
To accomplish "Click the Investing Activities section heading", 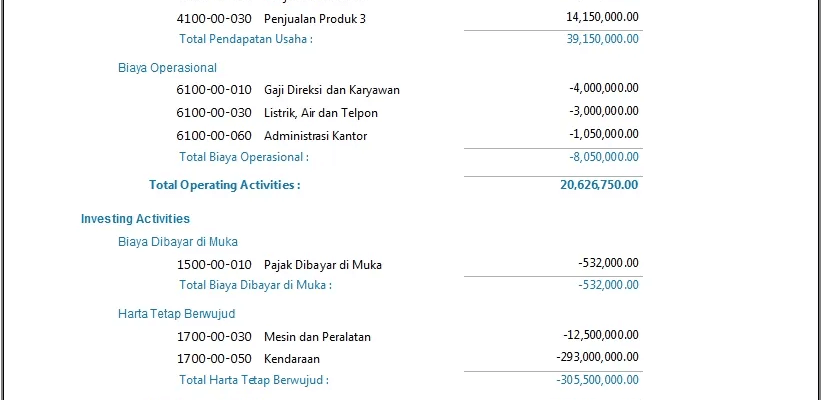I will (135, 218).
